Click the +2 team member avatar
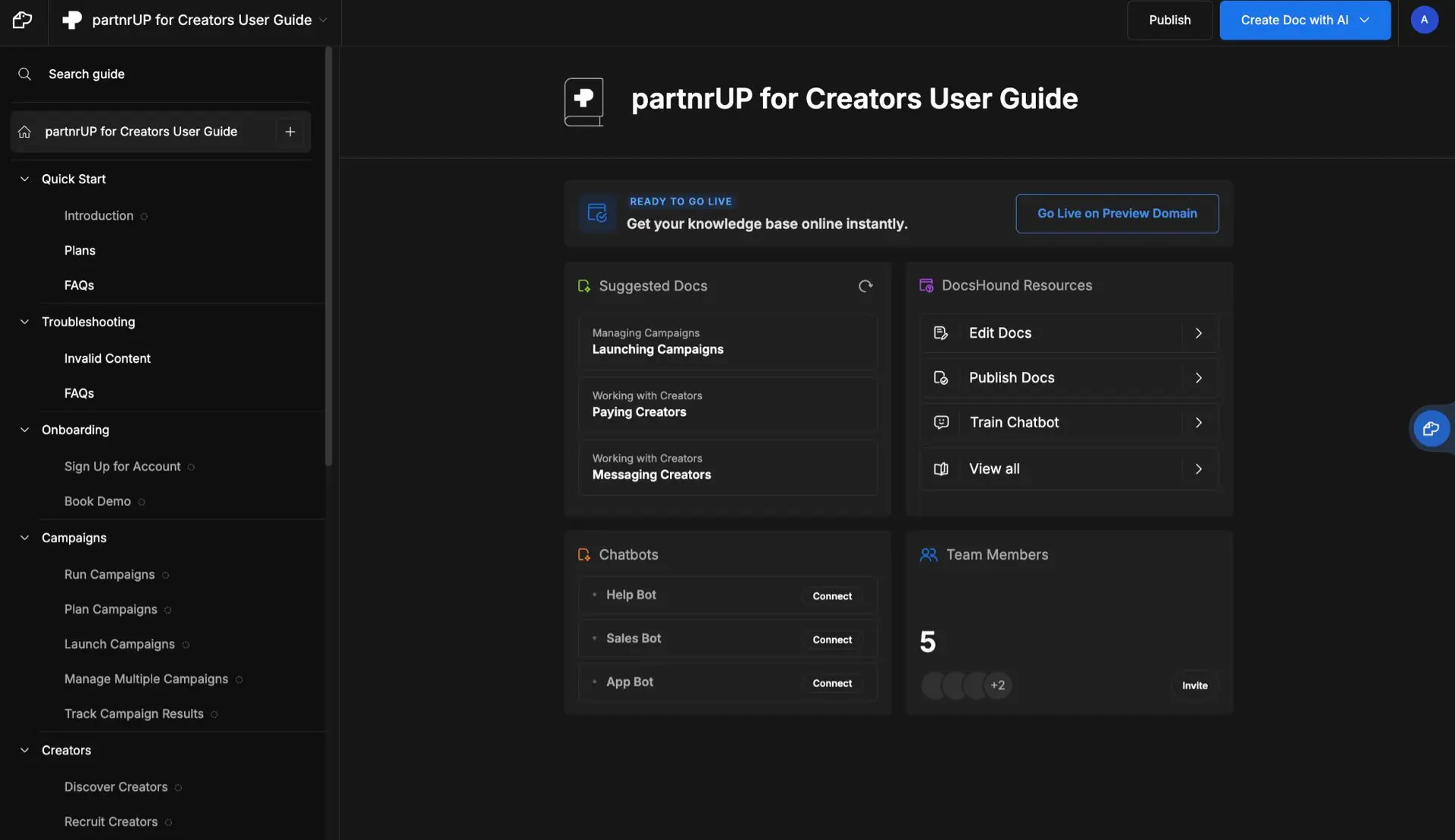 pos(997,685)
